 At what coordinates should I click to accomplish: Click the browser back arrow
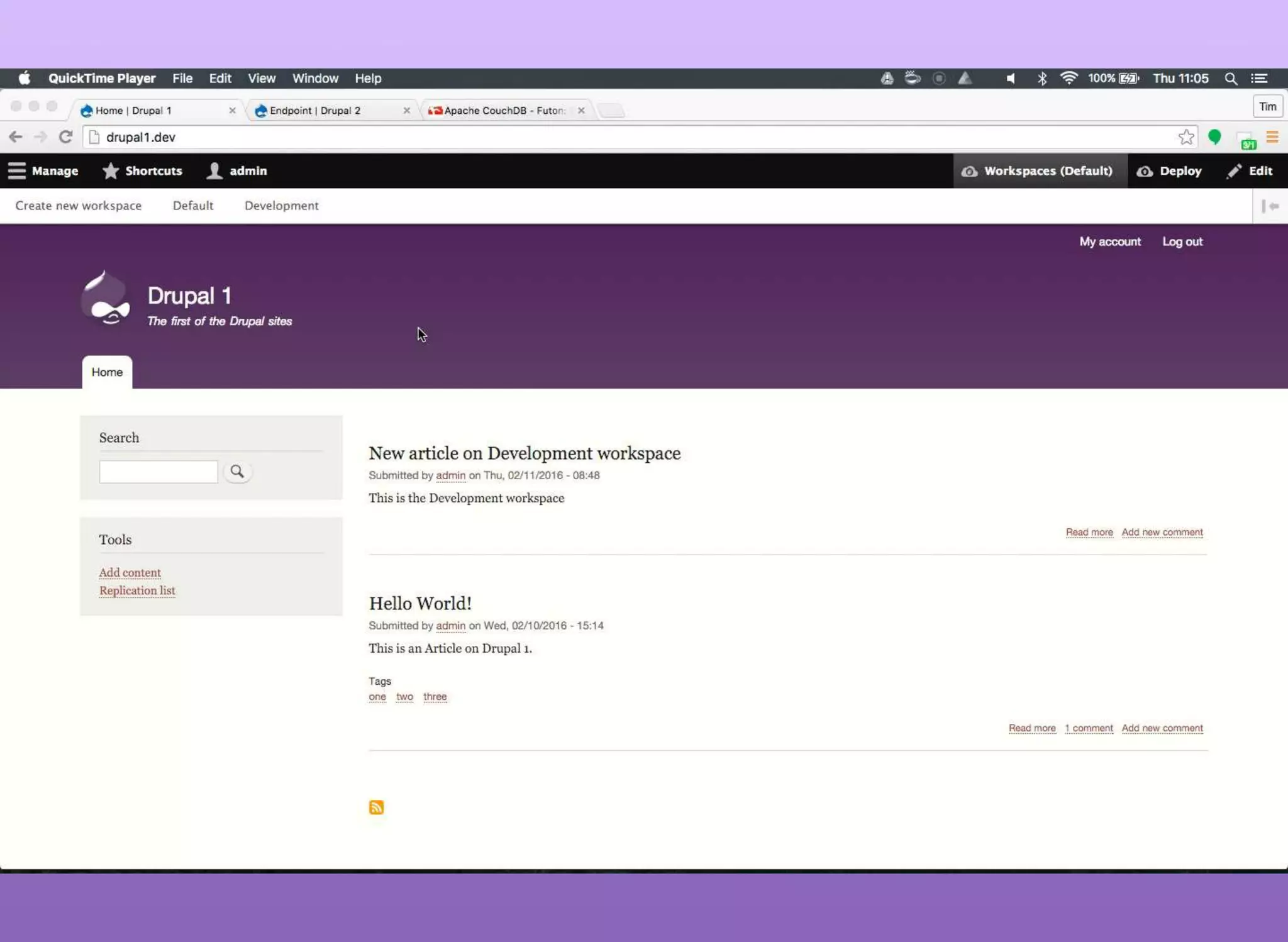(16, 137)
